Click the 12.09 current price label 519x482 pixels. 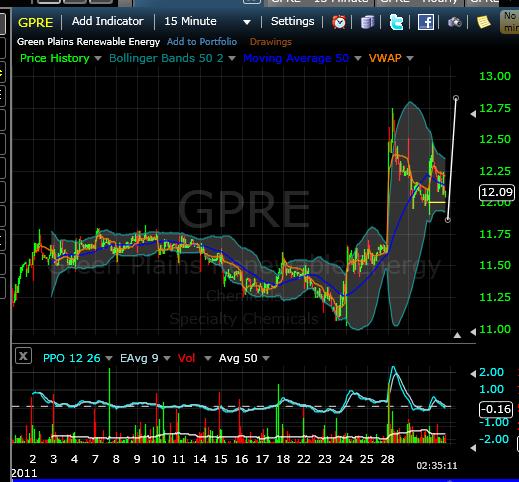[x=497, y=192]
